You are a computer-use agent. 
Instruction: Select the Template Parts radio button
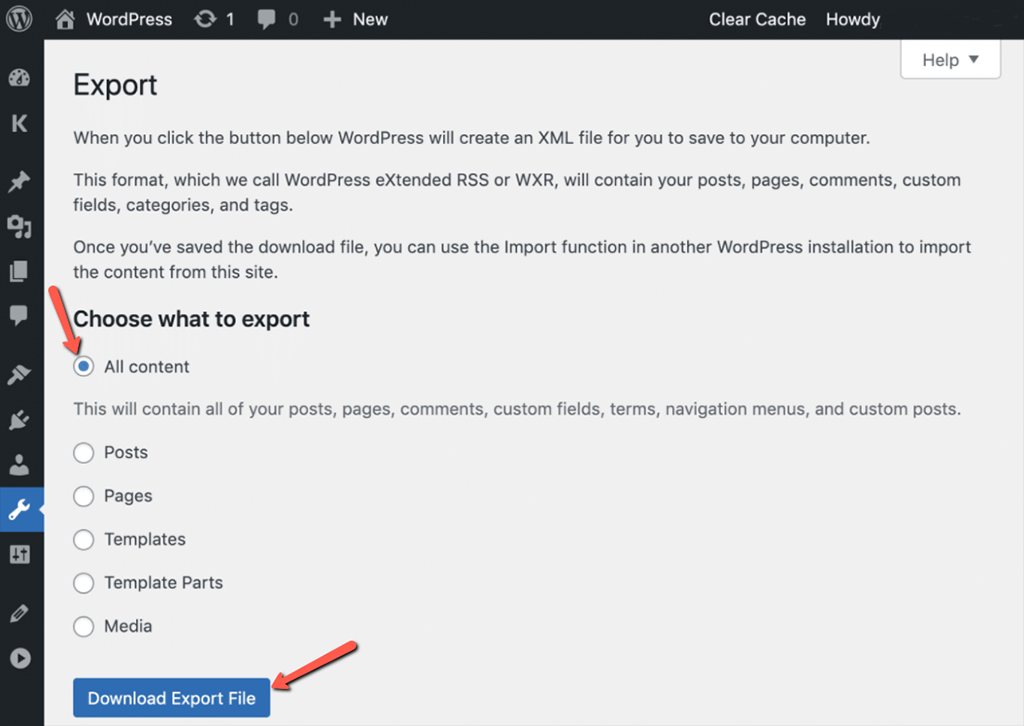(83, 582)
